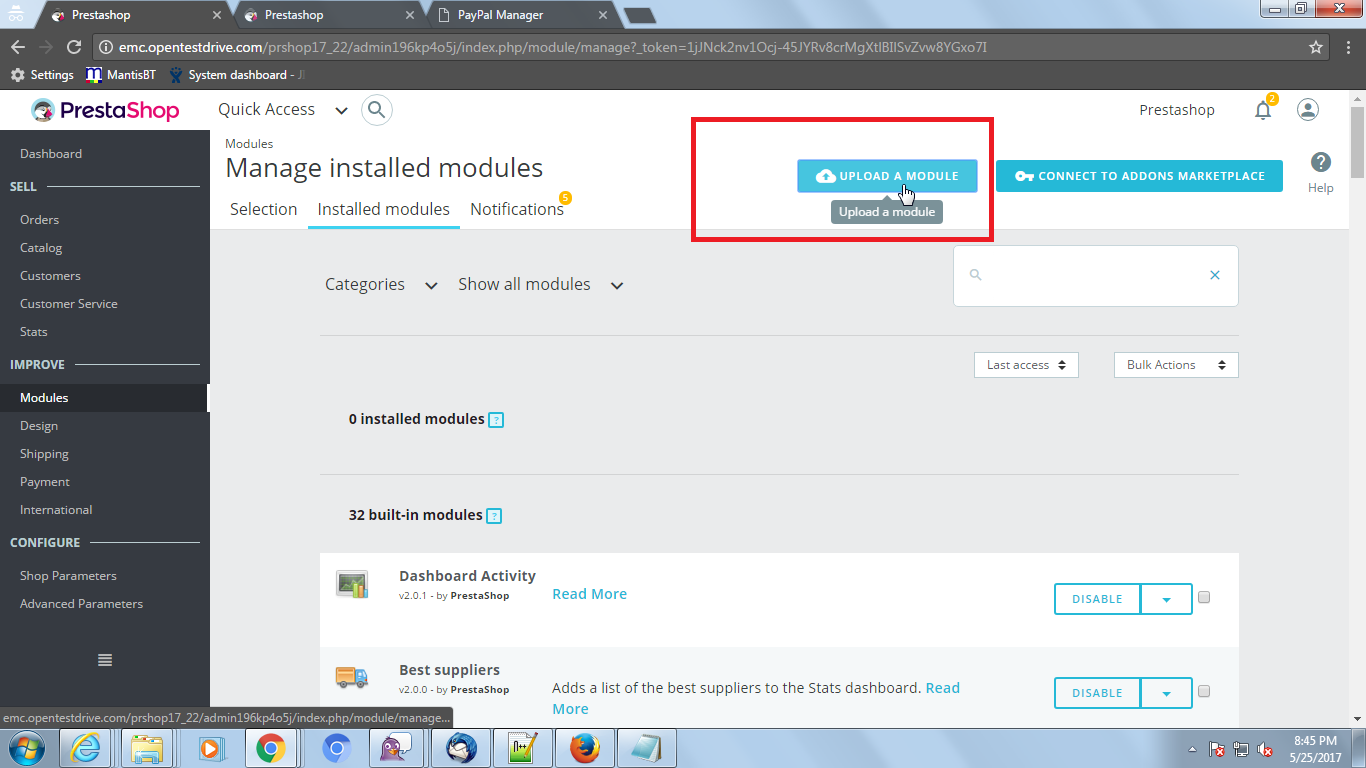
Task: Click the Dashboard Activity module icon
Action: (x=352, y=584)
